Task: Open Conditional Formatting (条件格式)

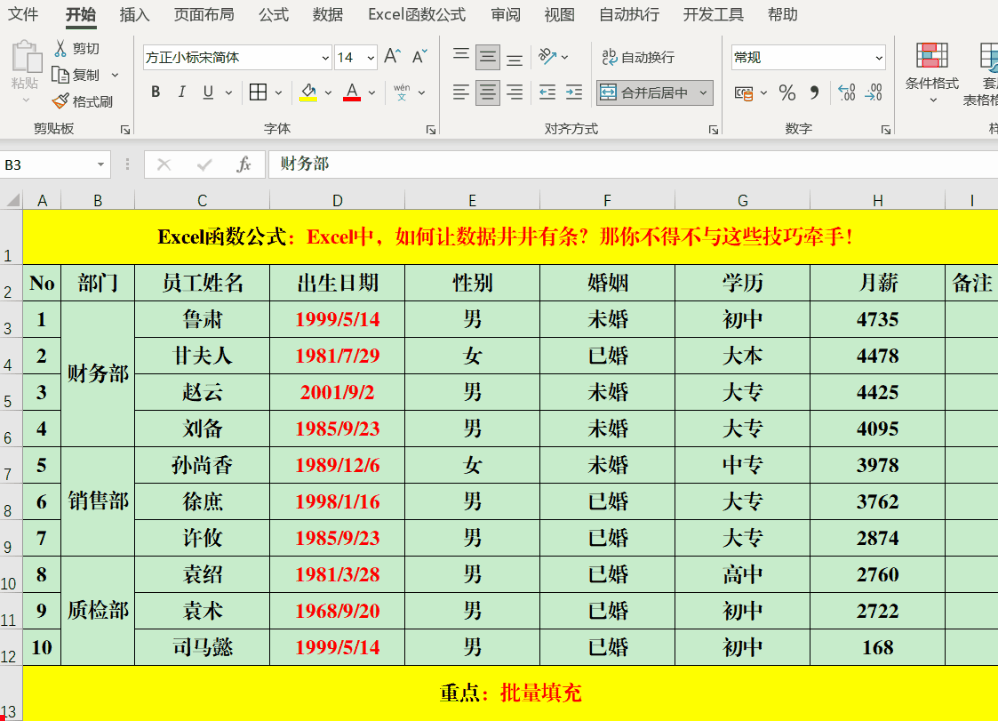Action: (x=932, y=73)
